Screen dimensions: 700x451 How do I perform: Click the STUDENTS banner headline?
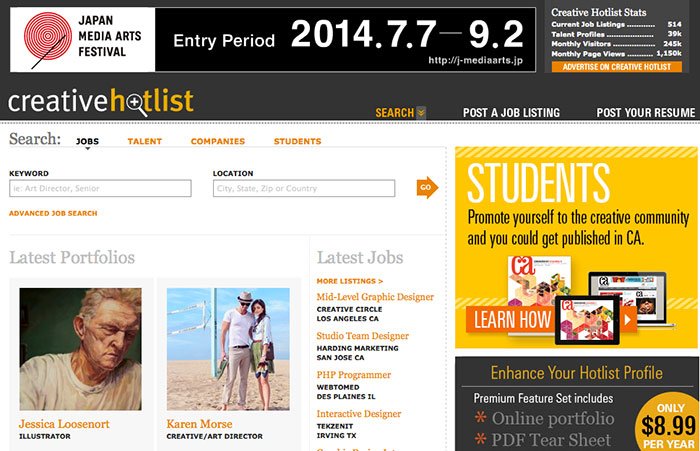[538, 182]
